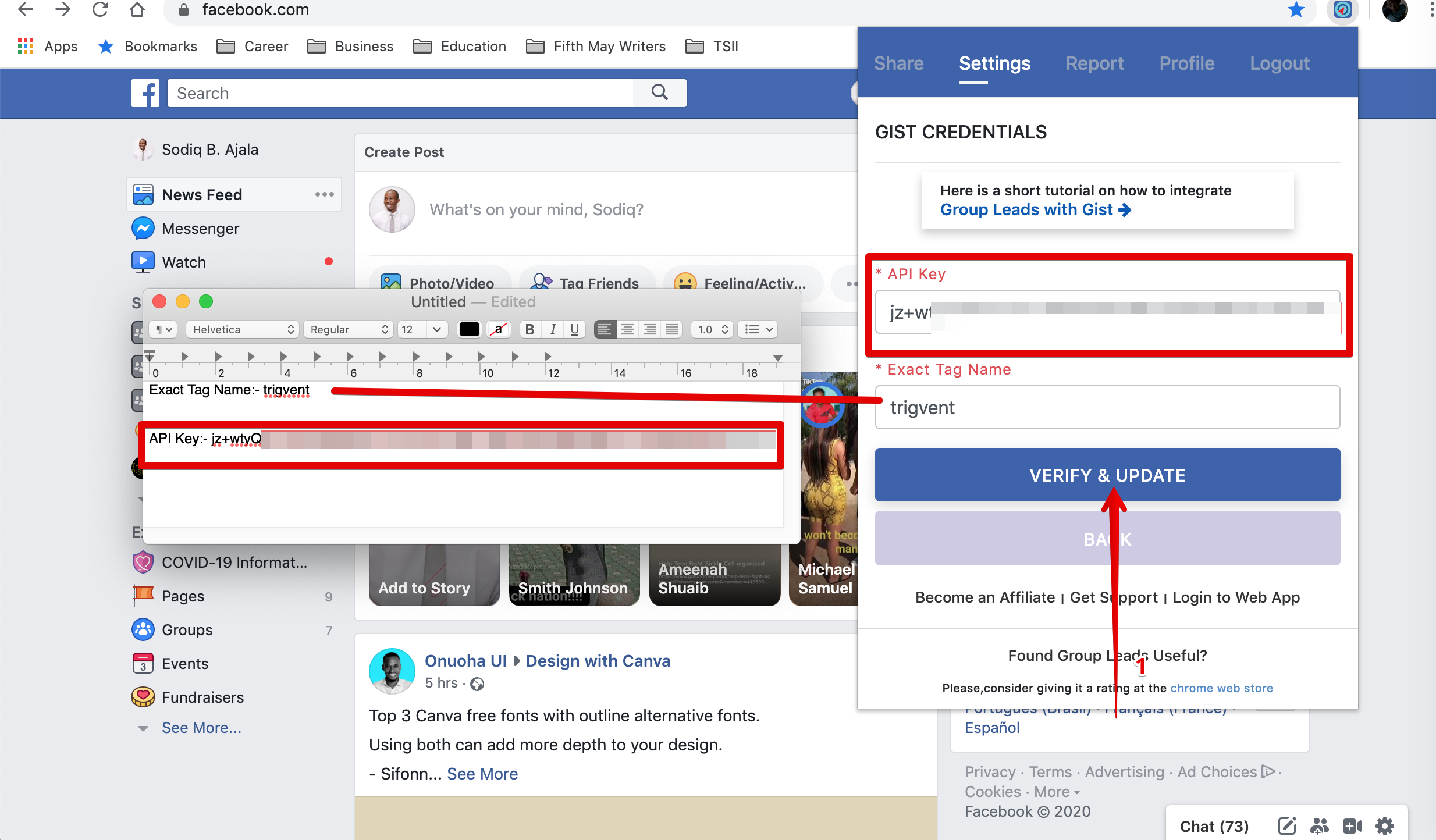Image resolution: width=1436 pixels, height=840 pixels.
Task: Expand the See More sidebar list
Action: point(201,728)
